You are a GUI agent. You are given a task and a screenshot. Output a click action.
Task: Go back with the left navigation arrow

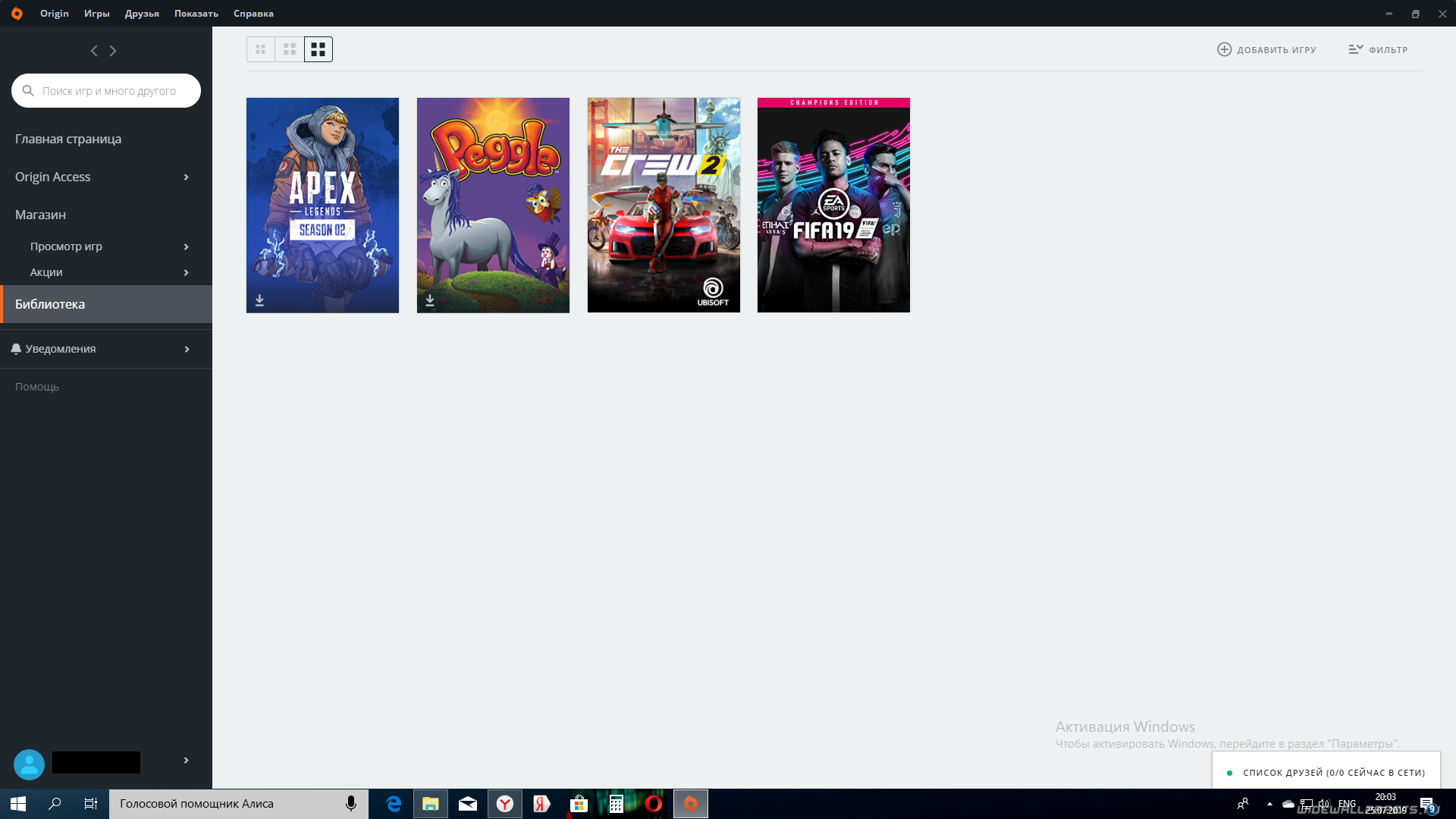(x=94, y=51)
